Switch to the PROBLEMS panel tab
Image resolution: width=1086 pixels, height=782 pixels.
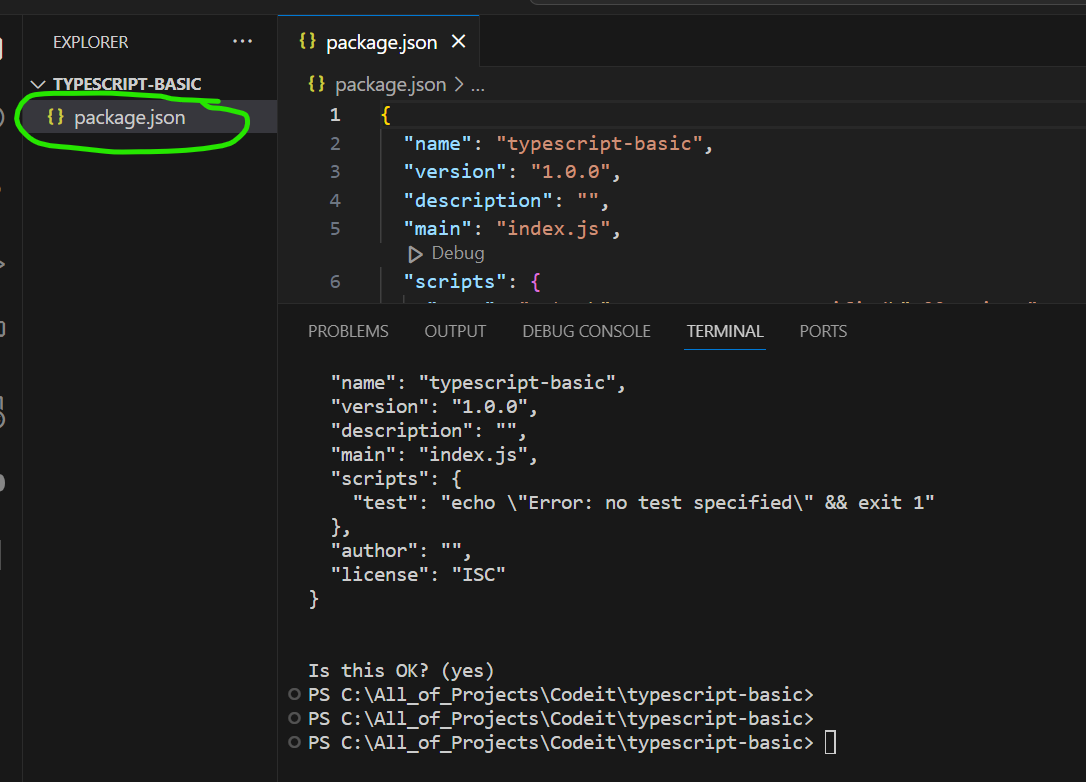pos(348,331)
